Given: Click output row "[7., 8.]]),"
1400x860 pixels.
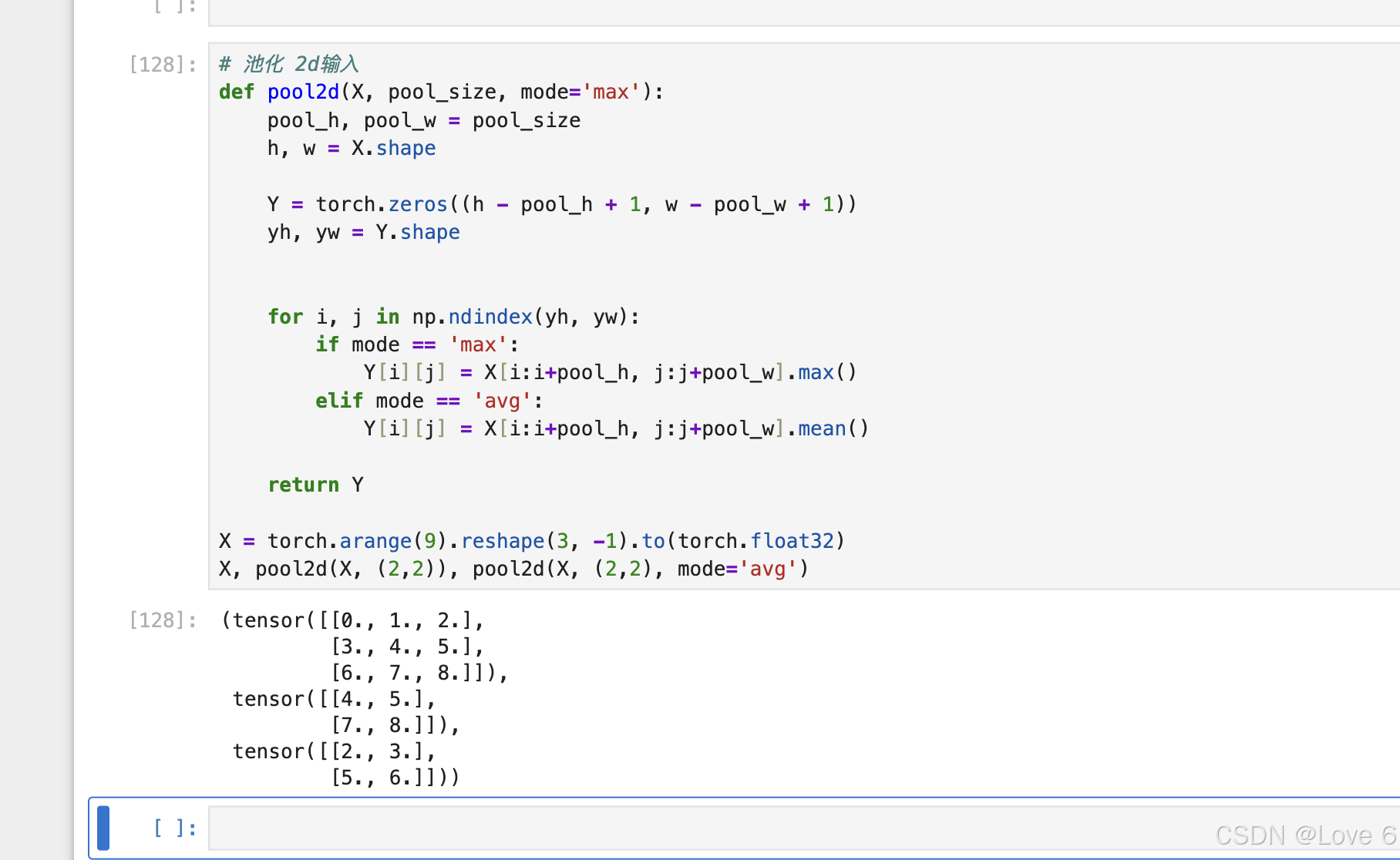Looking at the screenshot, I should tap(395, 725).
